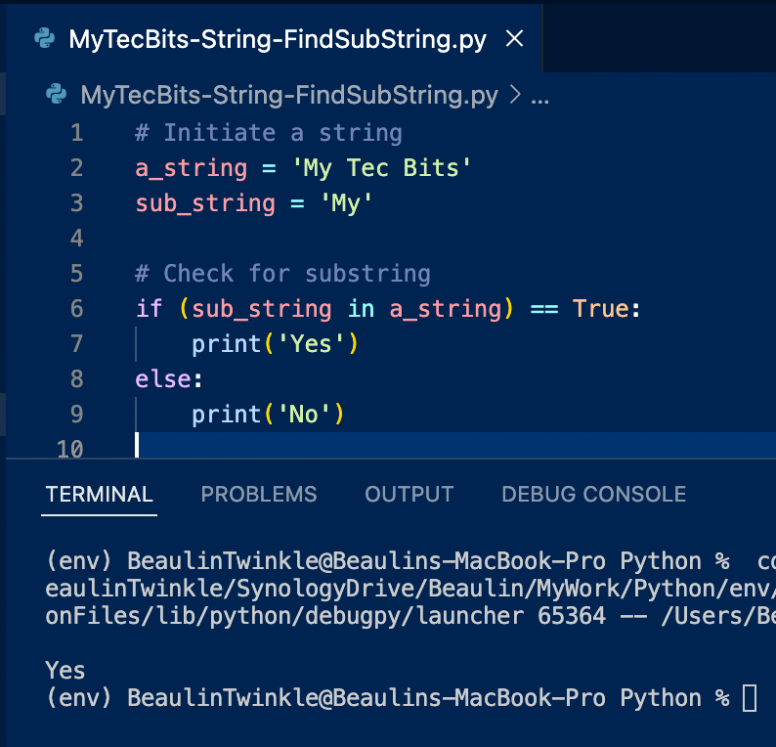Click line number 6 in the gutter
Viewport: 776px width, 747px height.
click(77, 308)
